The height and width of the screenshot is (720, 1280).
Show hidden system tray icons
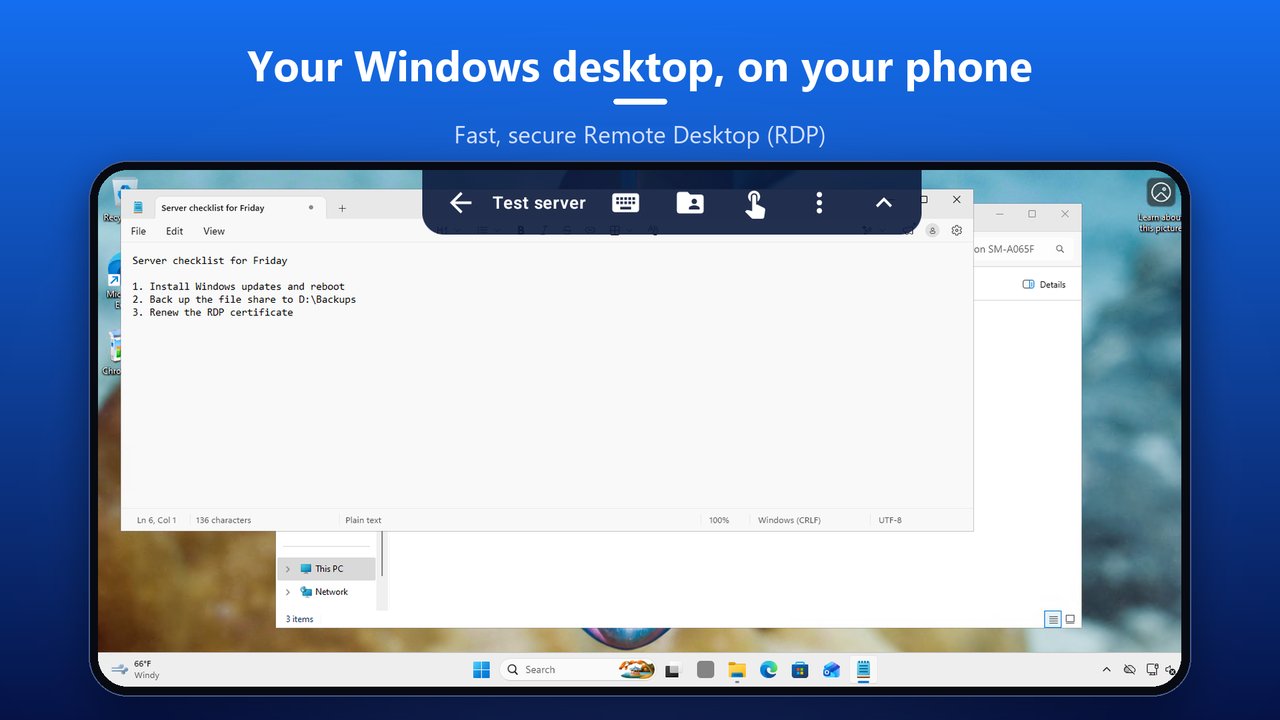click(x=1106, y=669)
